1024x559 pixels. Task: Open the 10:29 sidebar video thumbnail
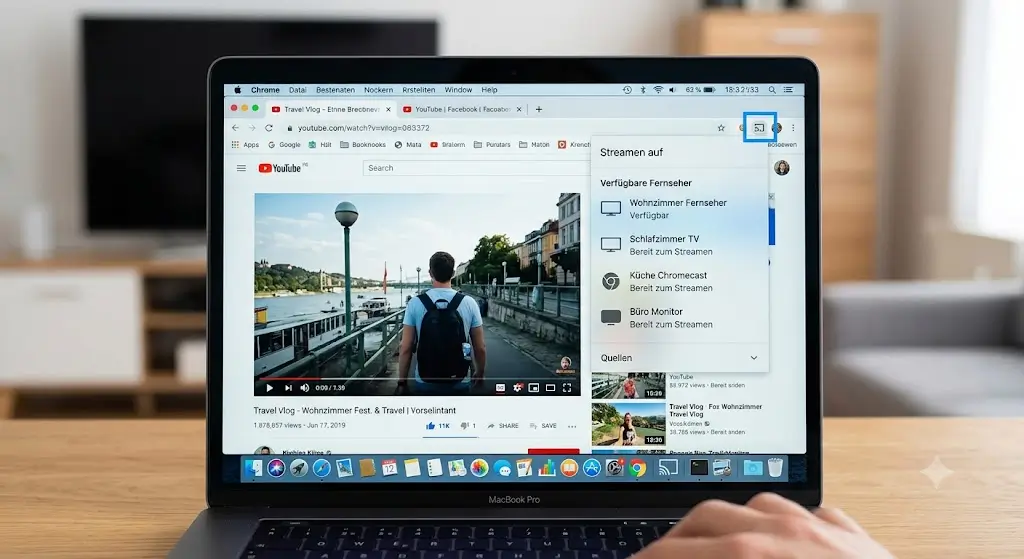click(628, 385)
